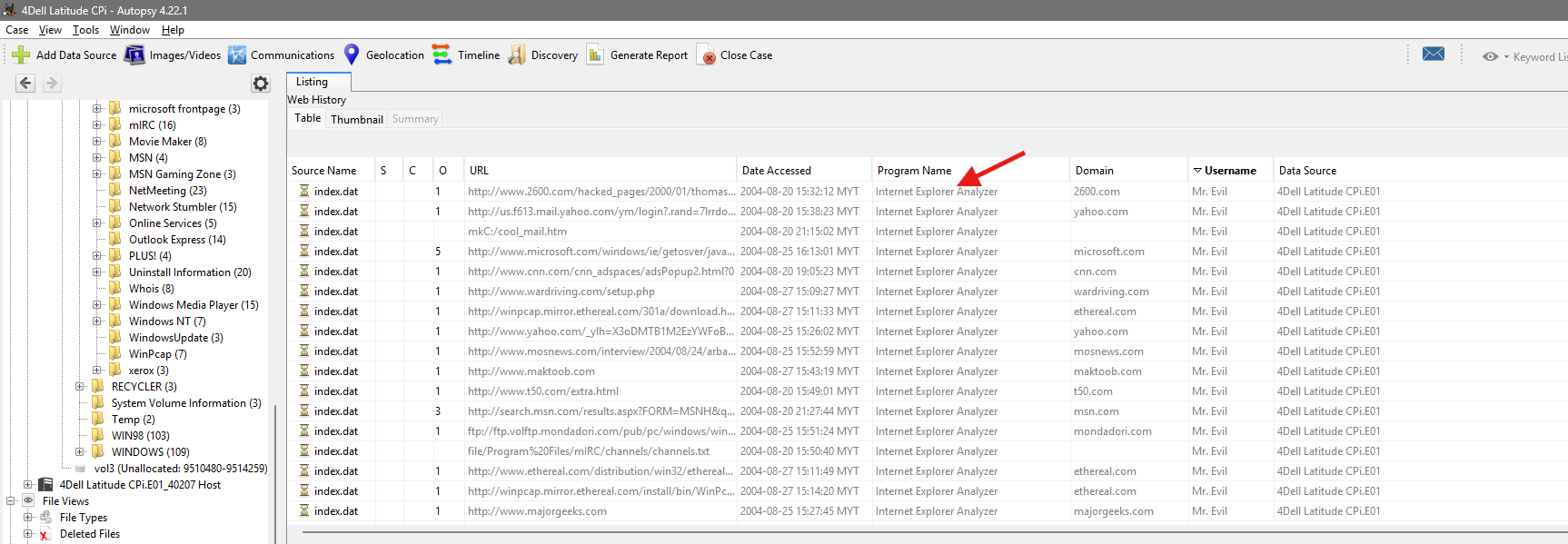Select Outlook Express (14) in the tree
1568x544 pixels.
tap(177, 240)
